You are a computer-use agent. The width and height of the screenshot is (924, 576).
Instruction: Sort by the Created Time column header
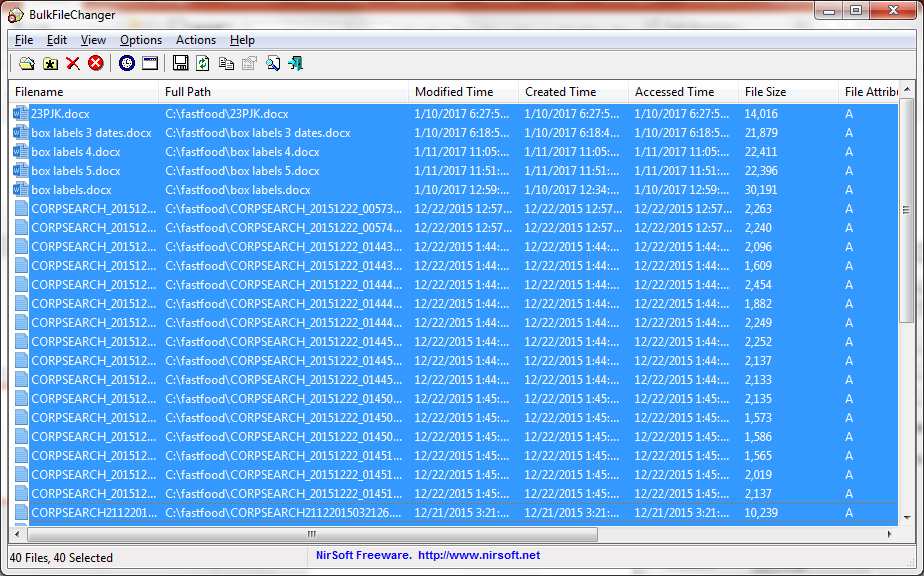click(x=573, y=92)
